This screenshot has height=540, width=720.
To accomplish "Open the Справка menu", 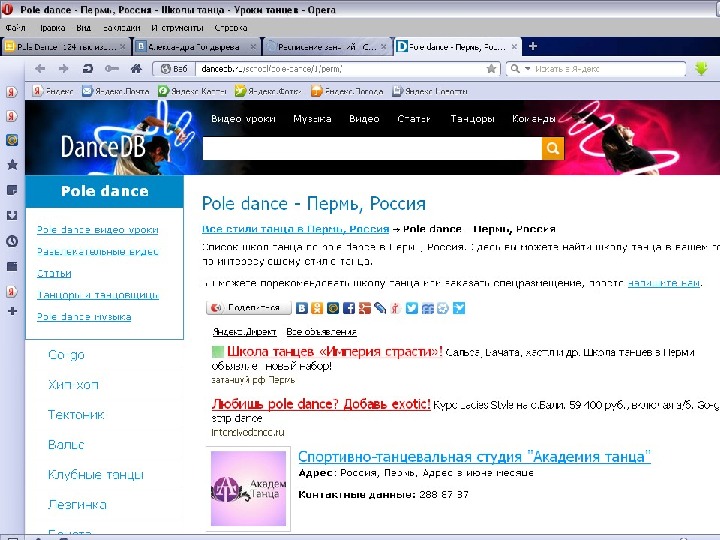I will [231, 28].
